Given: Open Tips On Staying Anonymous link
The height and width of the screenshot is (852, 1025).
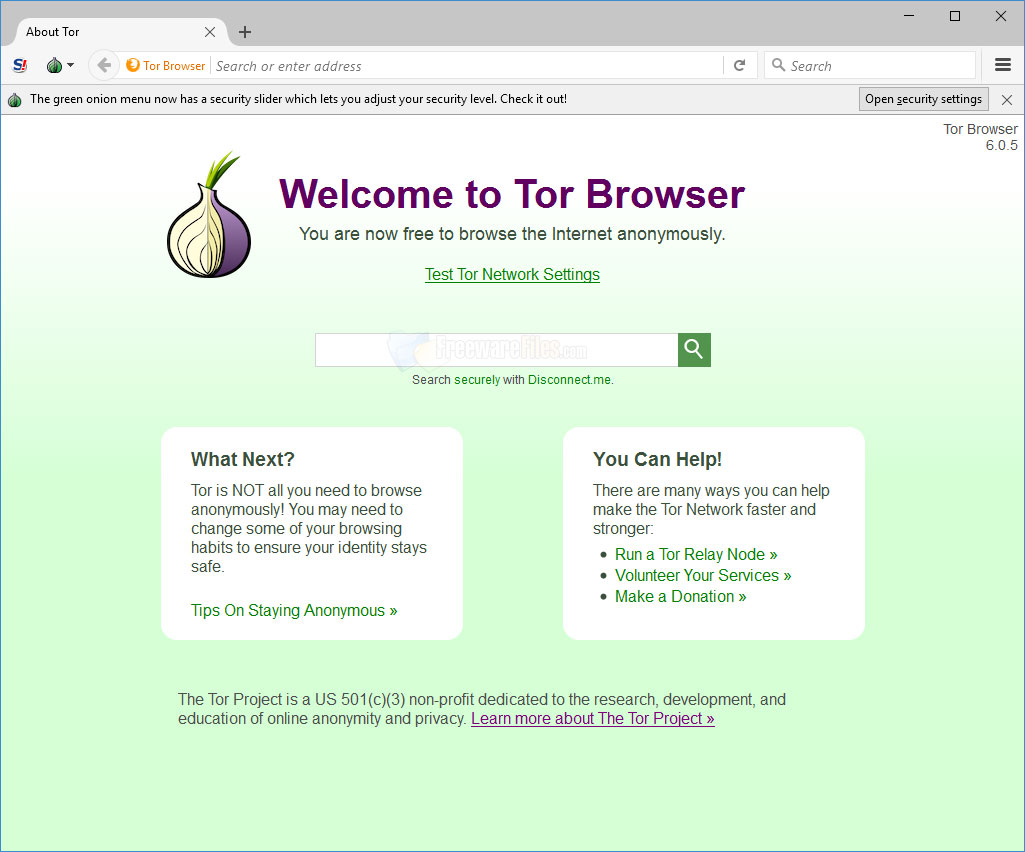Looking at the screenshot, I should coord(294,611).
